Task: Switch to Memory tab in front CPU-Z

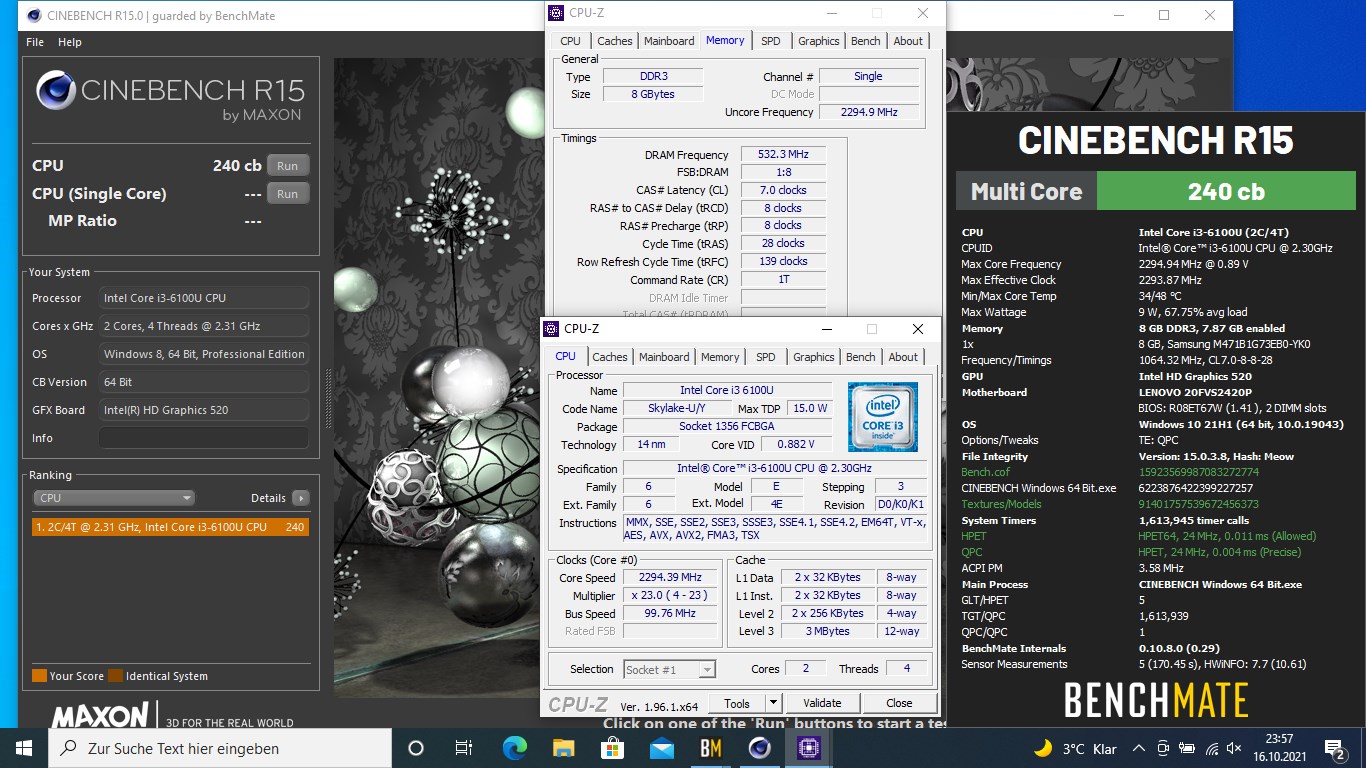Action: point(720,357)
